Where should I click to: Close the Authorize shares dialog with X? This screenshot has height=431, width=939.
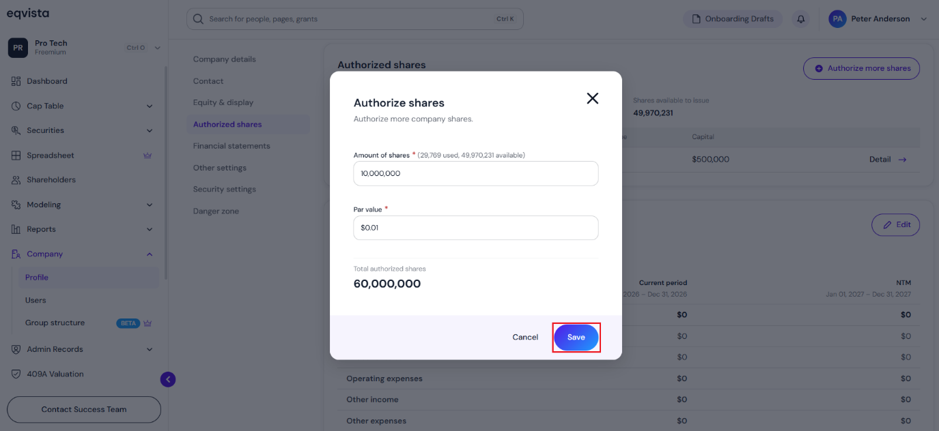(x=592, y=99)
